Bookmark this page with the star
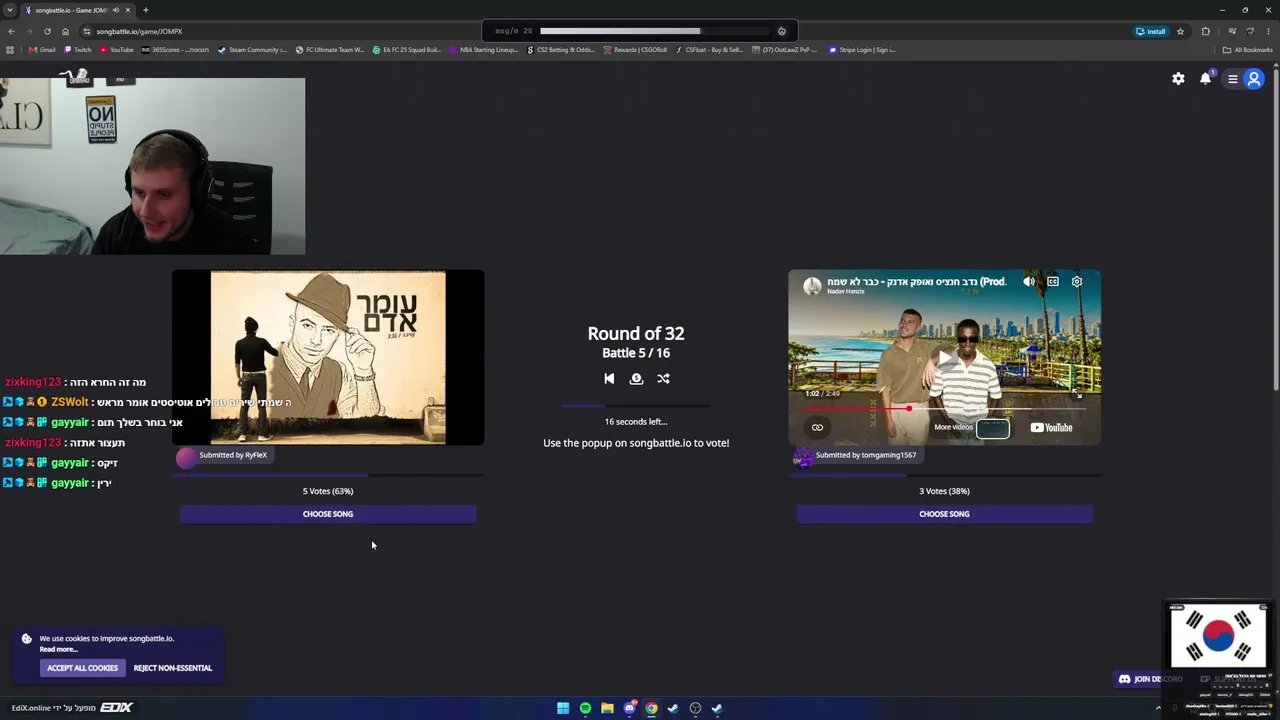 click(1180, 31)
